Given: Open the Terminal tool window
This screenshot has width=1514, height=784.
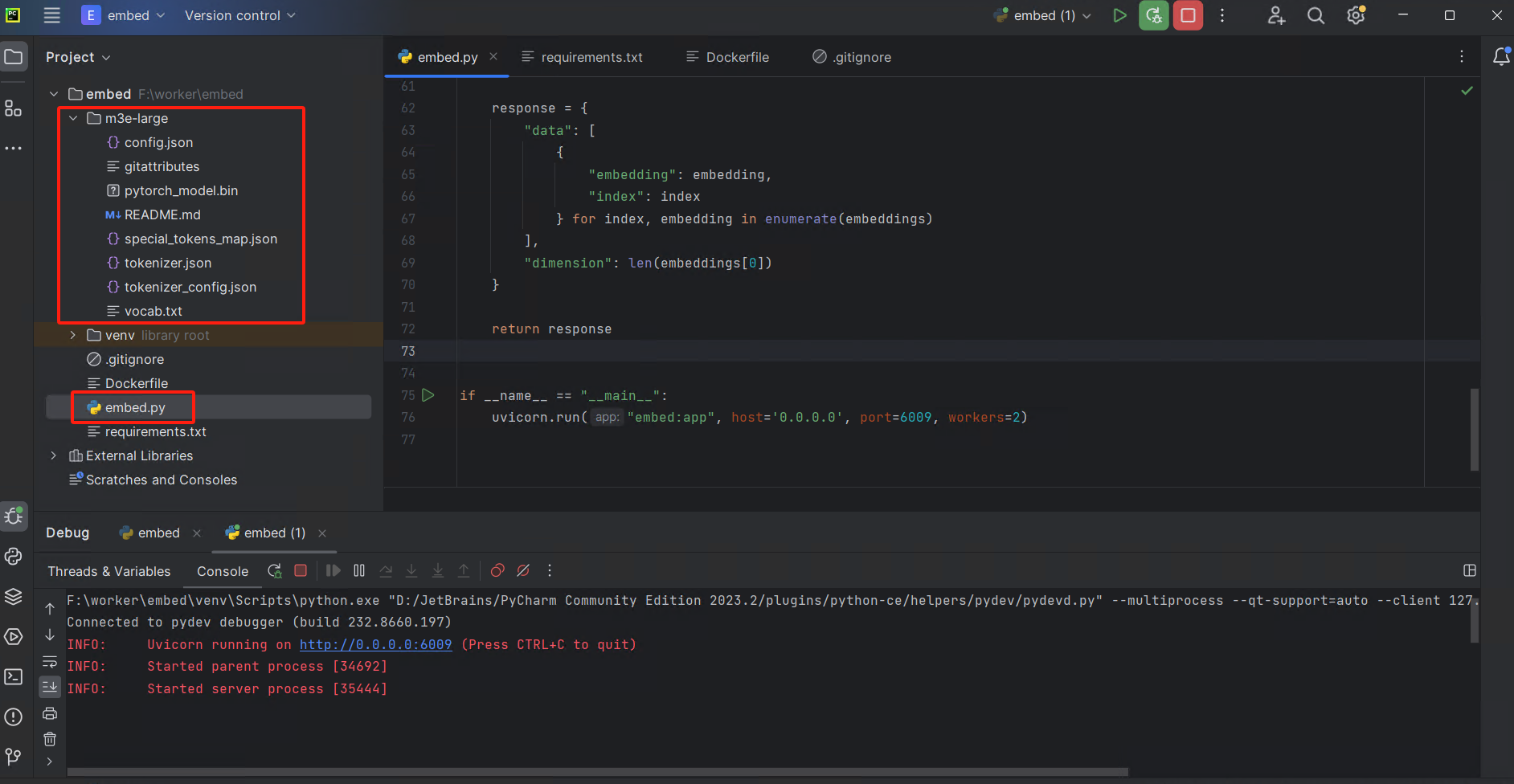Looking at the screenshot, I should pyautogui.click(x=14, y=676).
